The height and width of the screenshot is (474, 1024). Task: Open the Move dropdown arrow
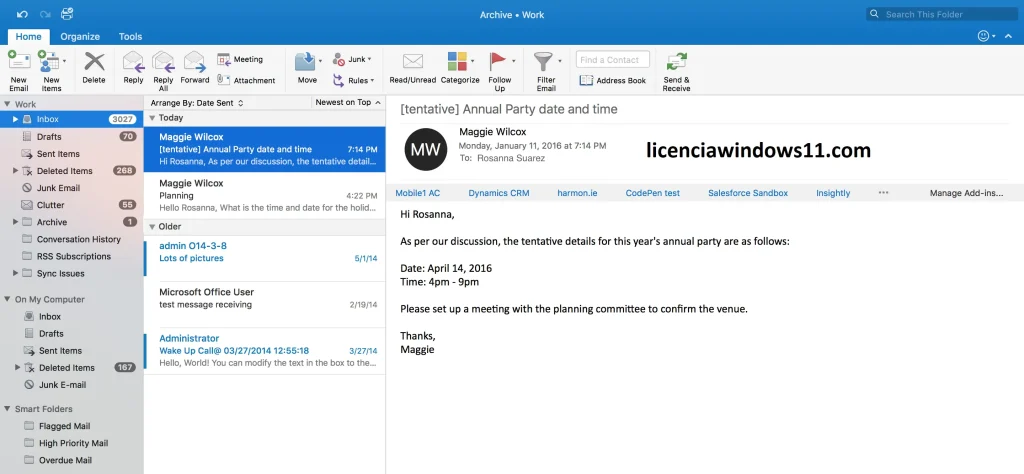pyautogui.click(x=320, y=61)
